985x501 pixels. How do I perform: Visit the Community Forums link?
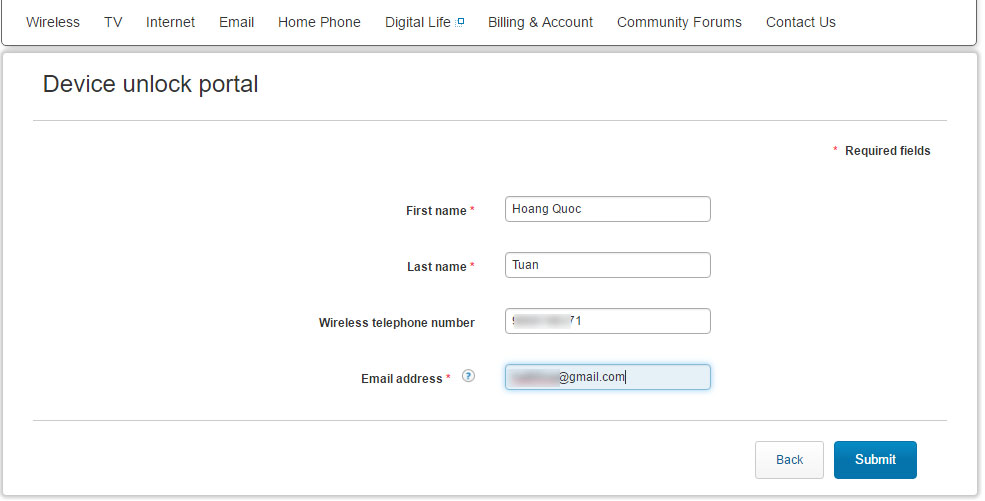[679, 23]
